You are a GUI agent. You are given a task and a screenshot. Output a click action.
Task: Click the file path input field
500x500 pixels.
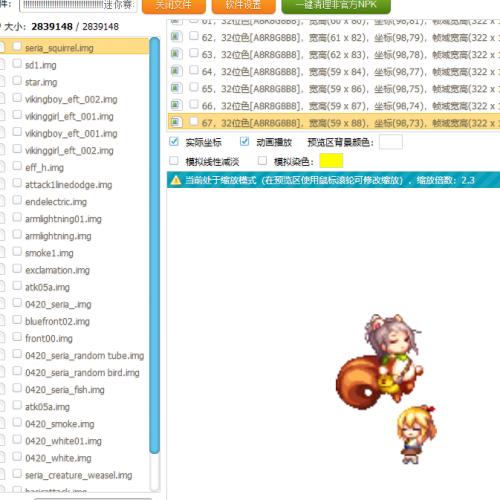[78, 5]
